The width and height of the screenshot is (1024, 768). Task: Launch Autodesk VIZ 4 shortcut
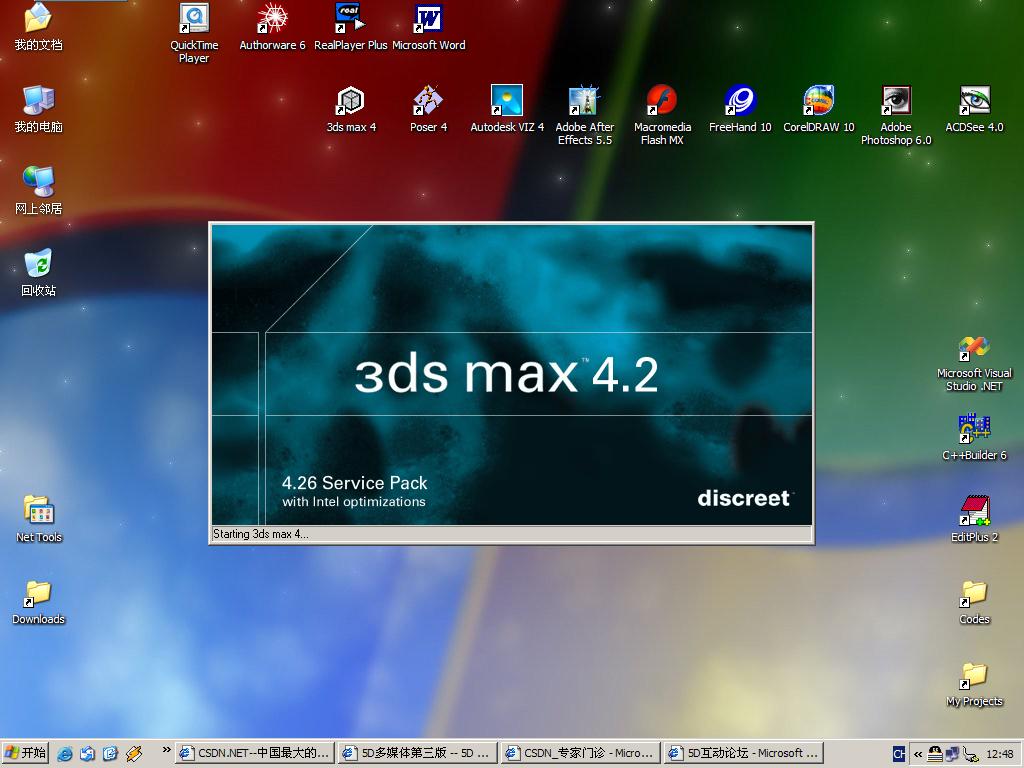click(507, 101)
